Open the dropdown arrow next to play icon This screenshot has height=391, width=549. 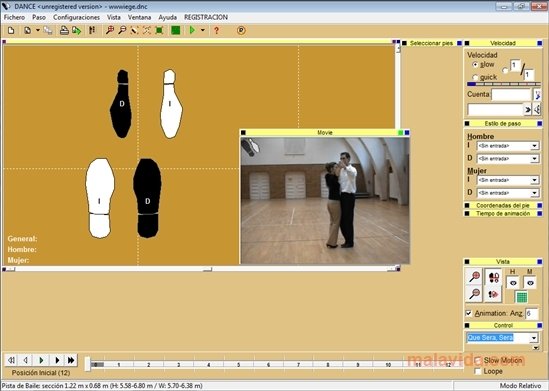click(202, 30)
